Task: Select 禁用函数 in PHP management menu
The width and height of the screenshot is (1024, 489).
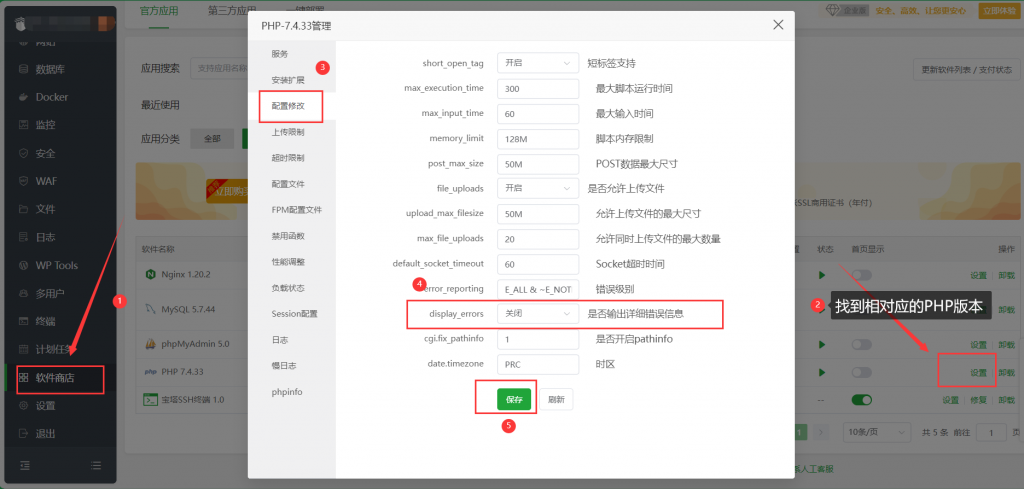Action: pyautogui.click(x=287, y=236)
